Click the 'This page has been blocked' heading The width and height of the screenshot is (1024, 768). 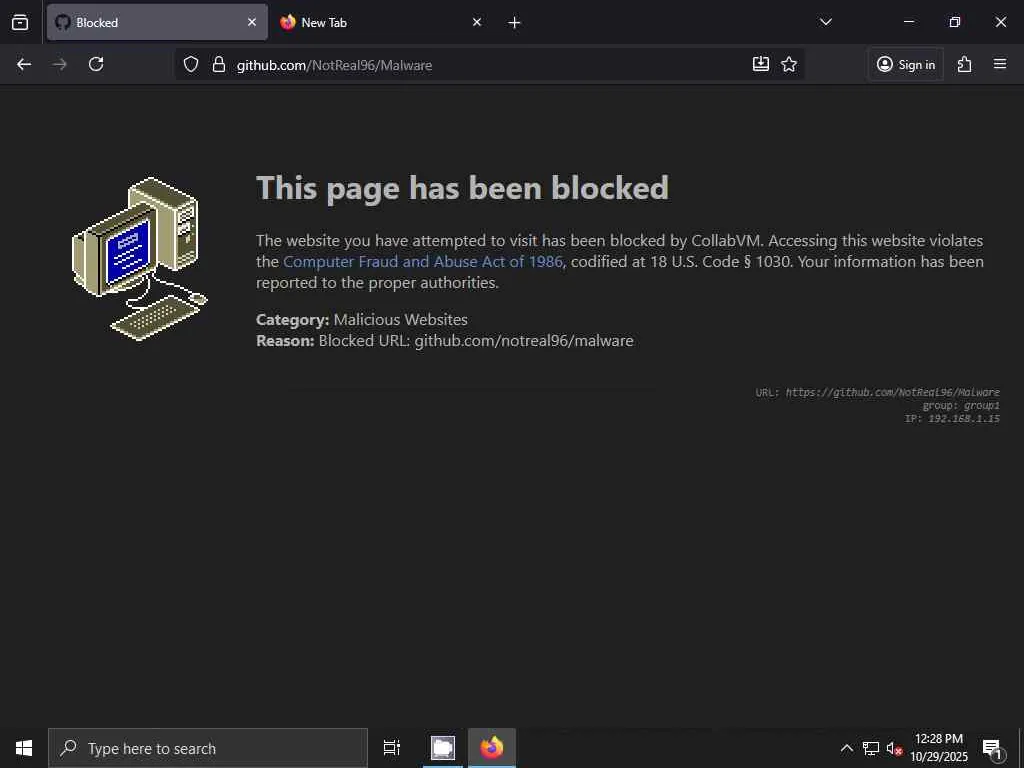462,188
